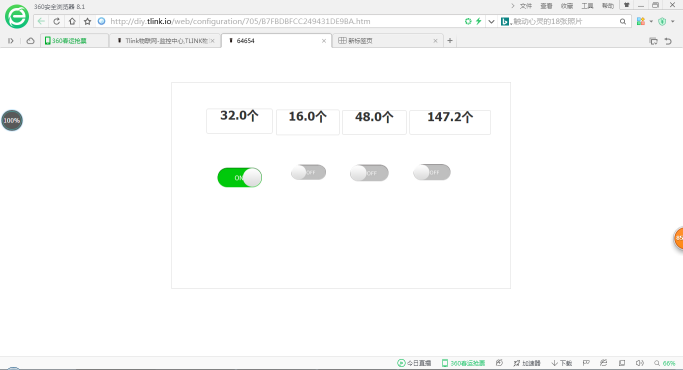
Task: Enable the fourth OFF switch
Action: coord(432,172)
